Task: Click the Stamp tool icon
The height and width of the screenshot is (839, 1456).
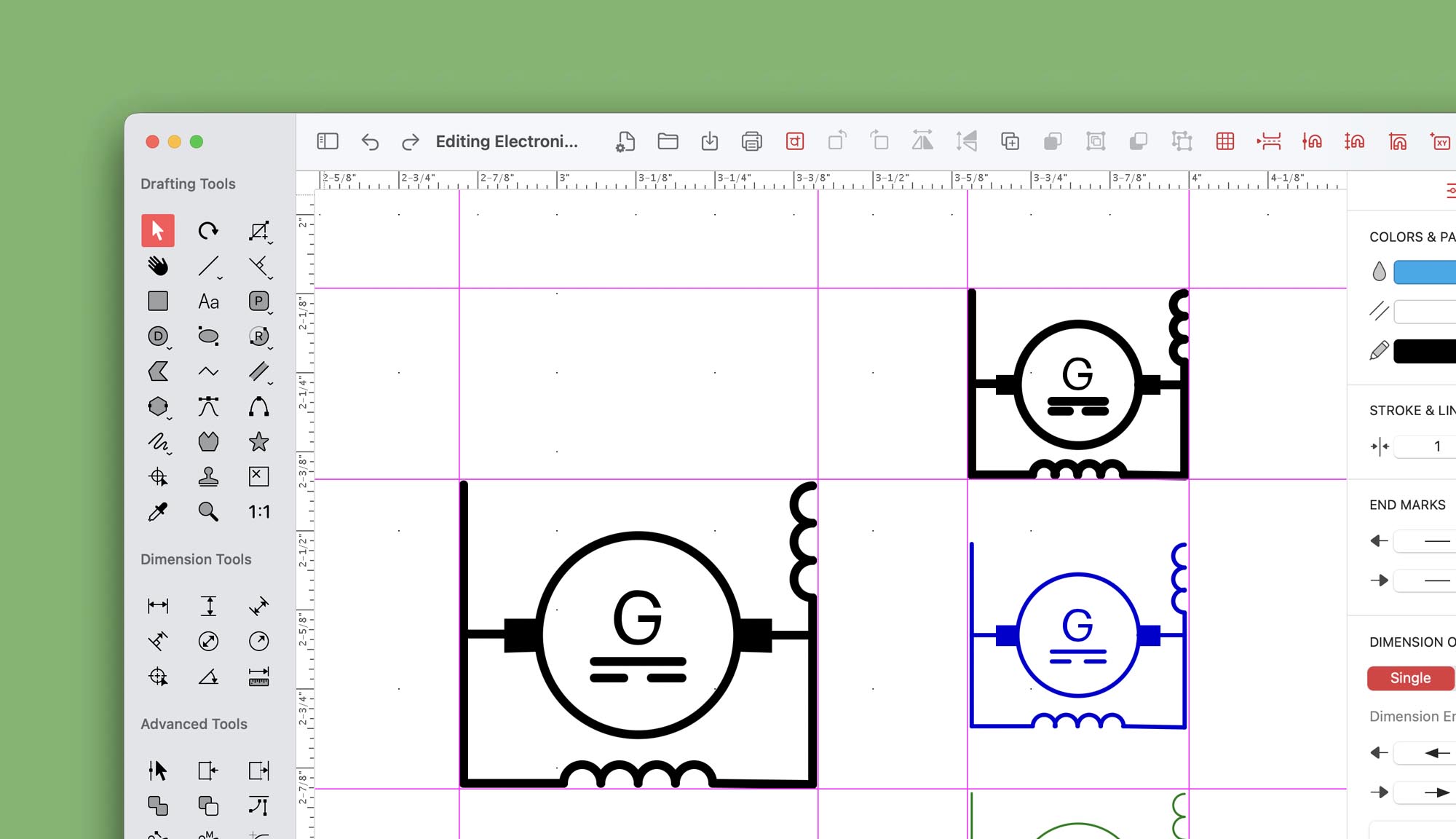Action: click(x=208, y=477)
